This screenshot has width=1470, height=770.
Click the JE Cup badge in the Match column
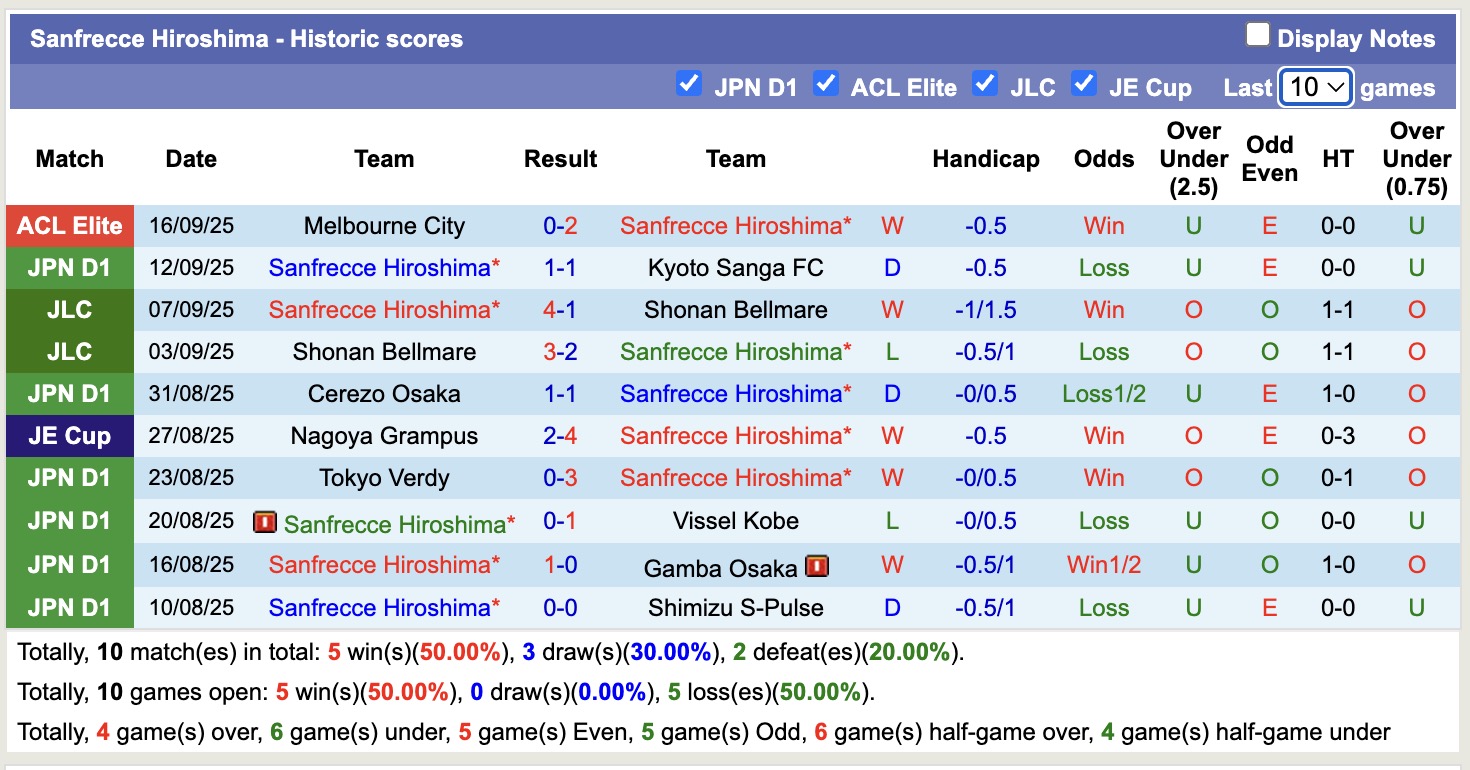coord(69,435)
